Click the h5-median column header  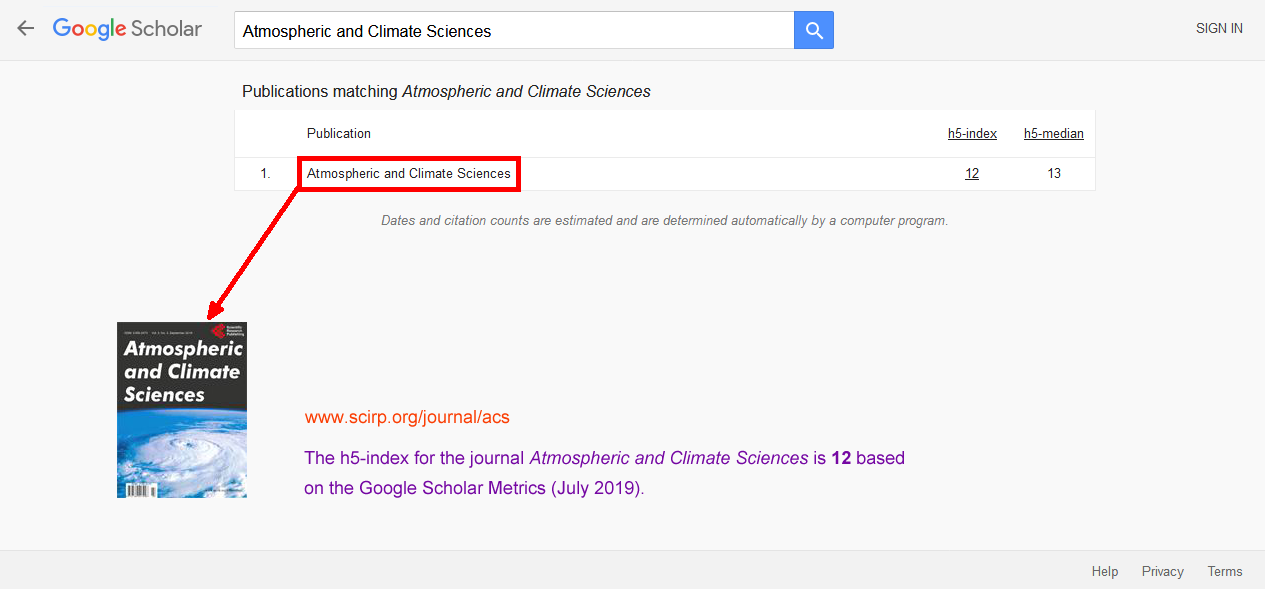point(1053,134)
